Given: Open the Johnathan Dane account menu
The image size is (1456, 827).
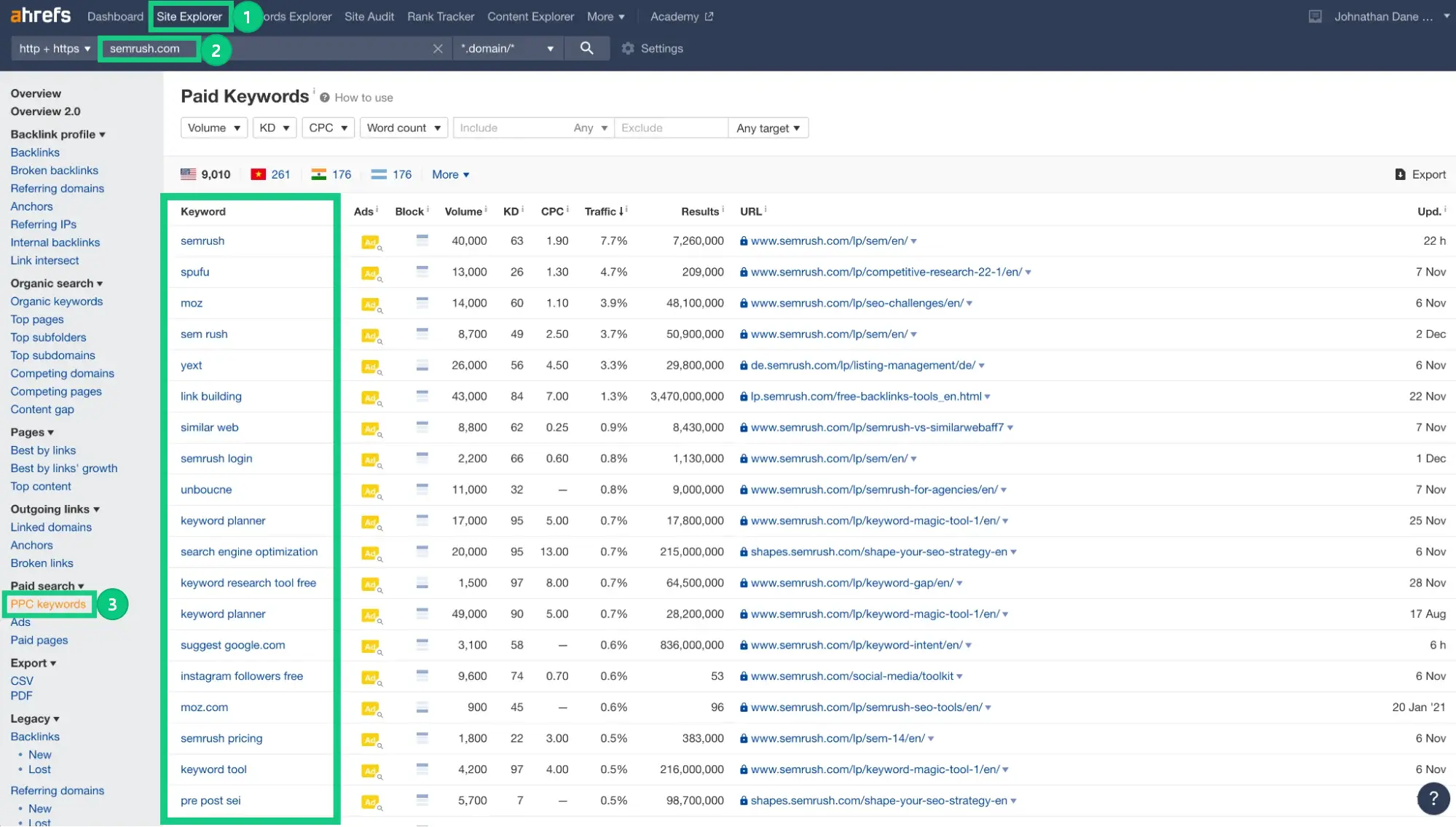Looking at the screenshot, I should 1391,17.
